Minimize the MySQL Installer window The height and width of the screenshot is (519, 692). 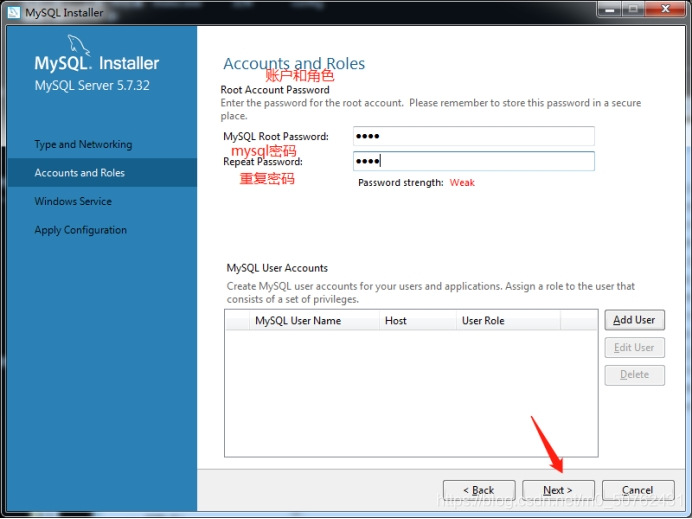pos(610,9)
